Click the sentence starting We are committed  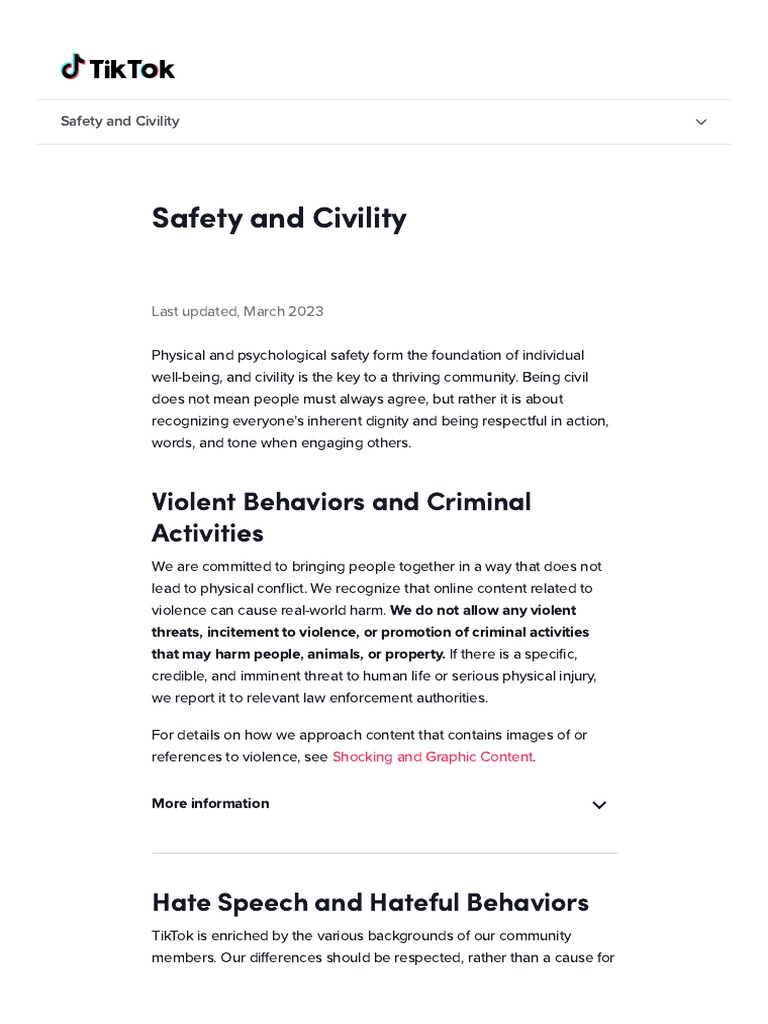[376, 566]
